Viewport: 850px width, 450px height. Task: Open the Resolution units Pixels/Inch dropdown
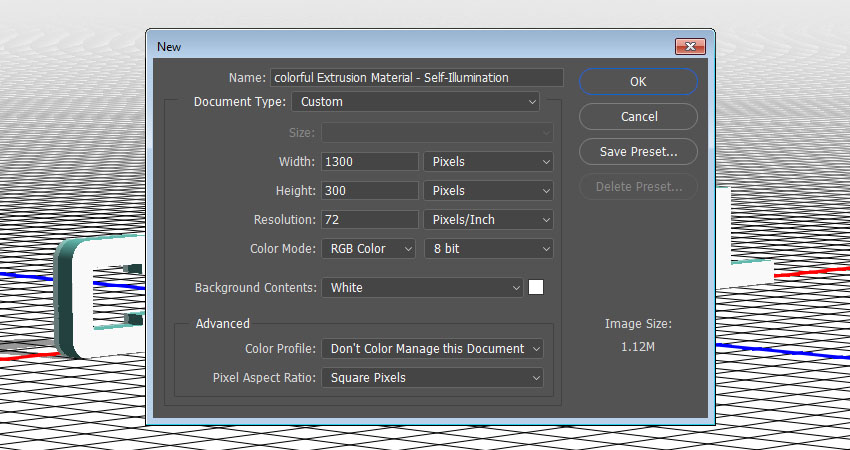click(489, 219)
